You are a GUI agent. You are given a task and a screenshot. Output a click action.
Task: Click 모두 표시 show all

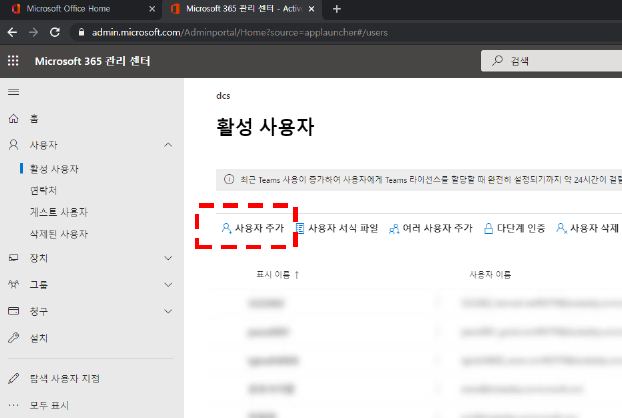[49, 405]
